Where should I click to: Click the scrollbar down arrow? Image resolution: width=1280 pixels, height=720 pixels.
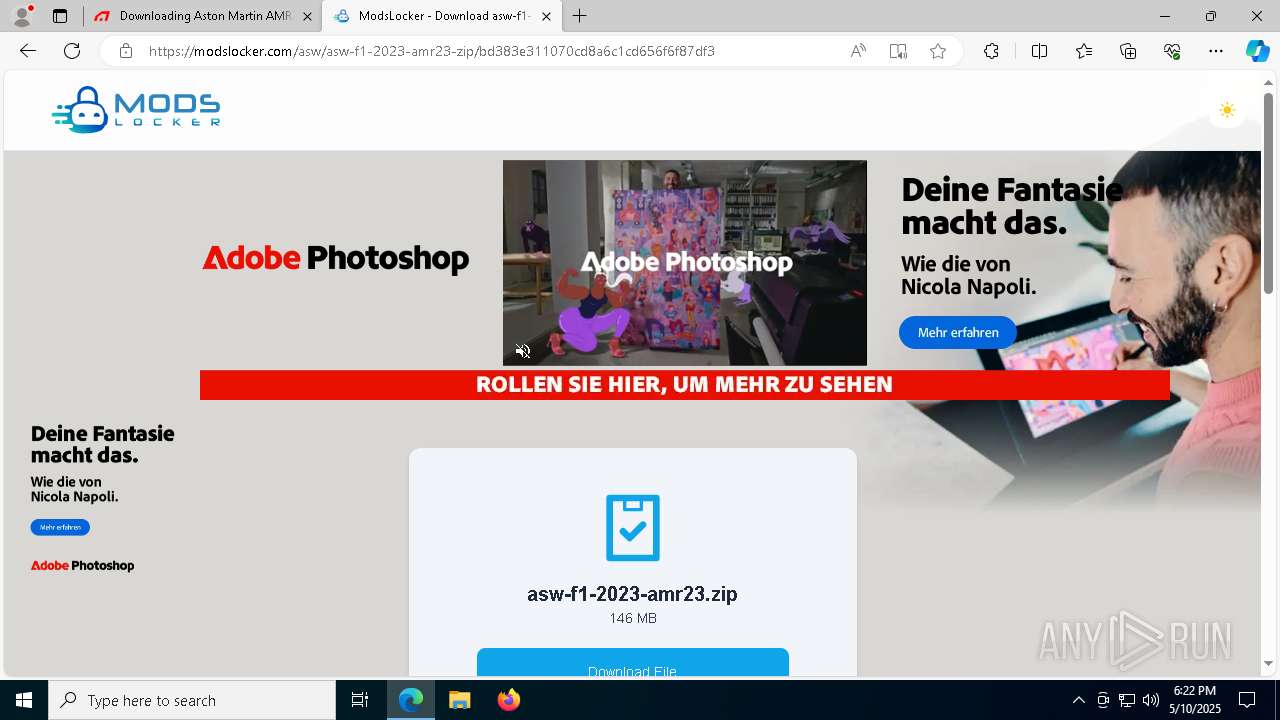1268,663
